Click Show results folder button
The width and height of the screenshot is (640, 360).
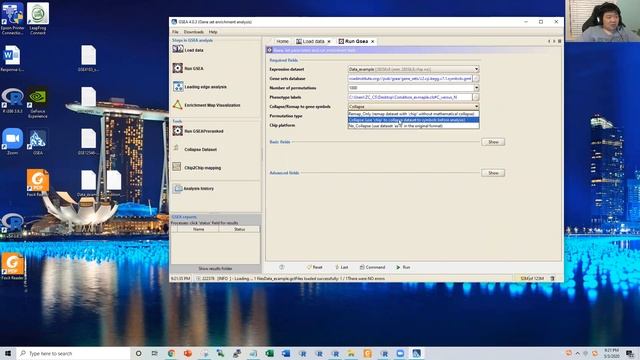click(215, 269)
